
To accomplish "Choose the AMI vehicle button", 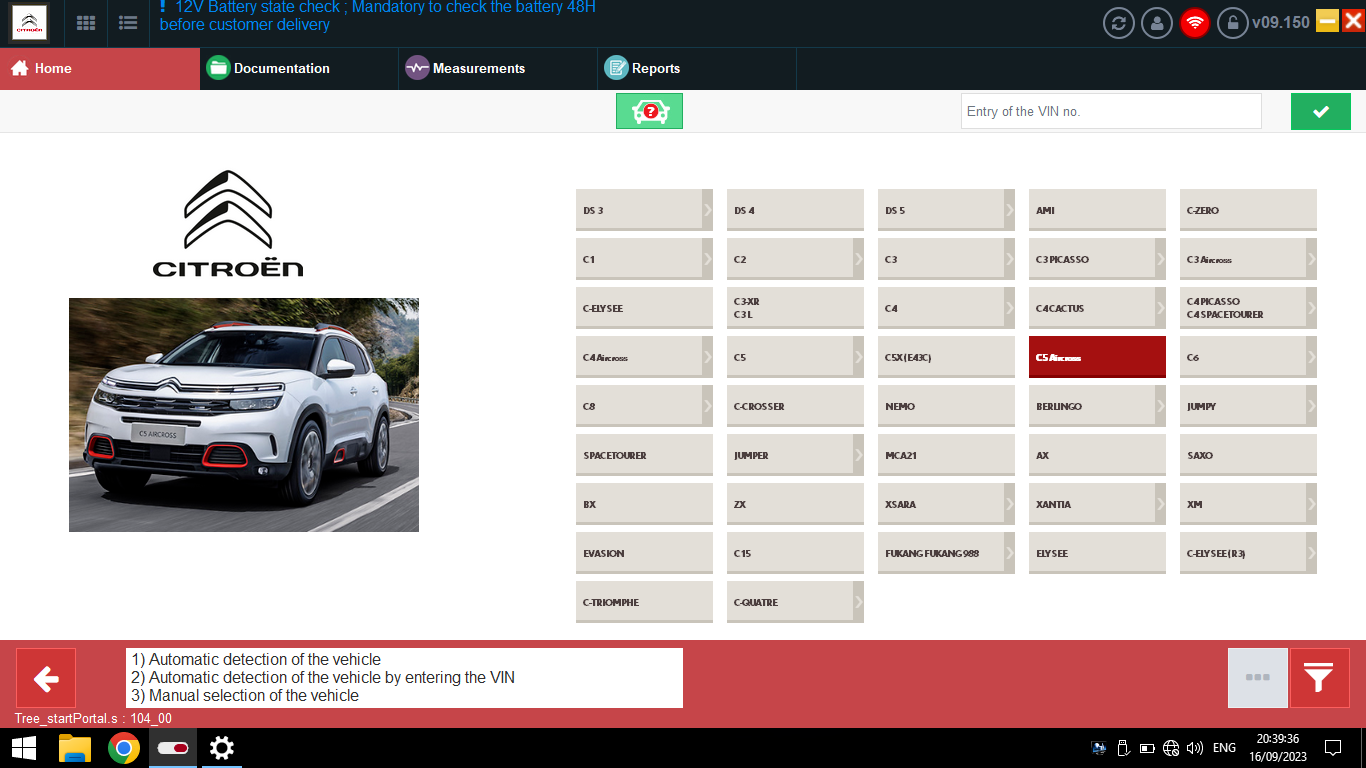I will pos(1097,210).
